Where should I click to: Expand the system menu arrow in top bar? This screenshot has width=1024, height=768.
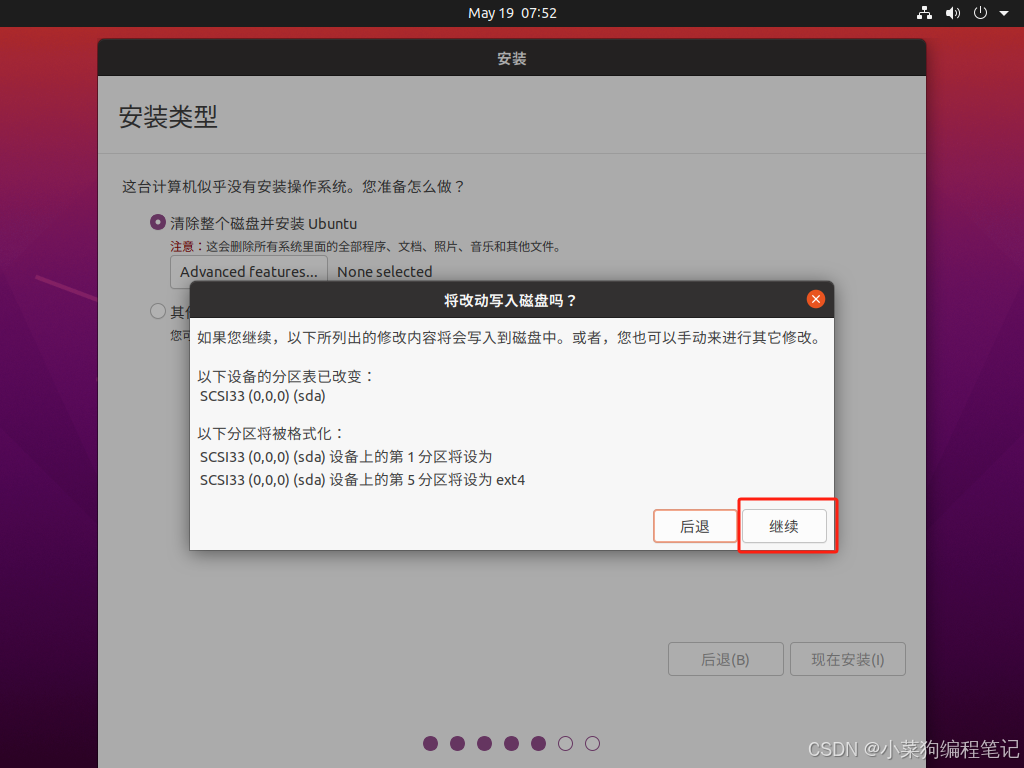(x=1004, y=13)
